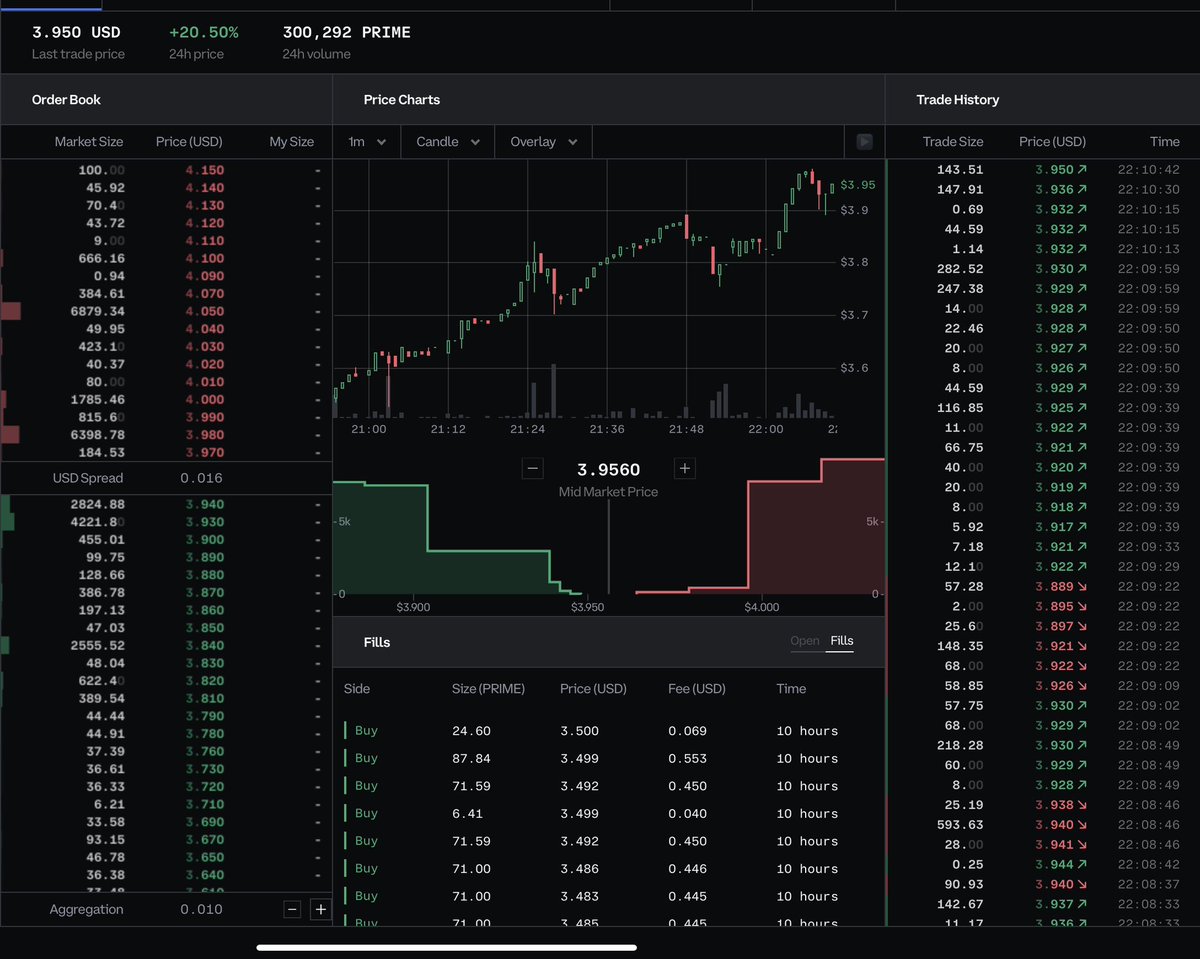Click the Order Book panel header

(66, 100)
